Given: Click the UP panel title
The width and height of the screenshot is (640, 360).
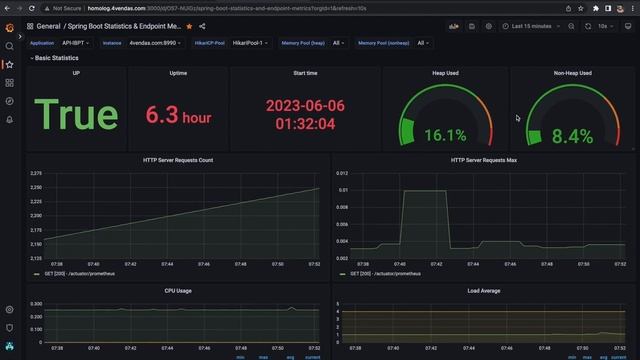Looking at the screenshot, I should (x=76, y=73).
